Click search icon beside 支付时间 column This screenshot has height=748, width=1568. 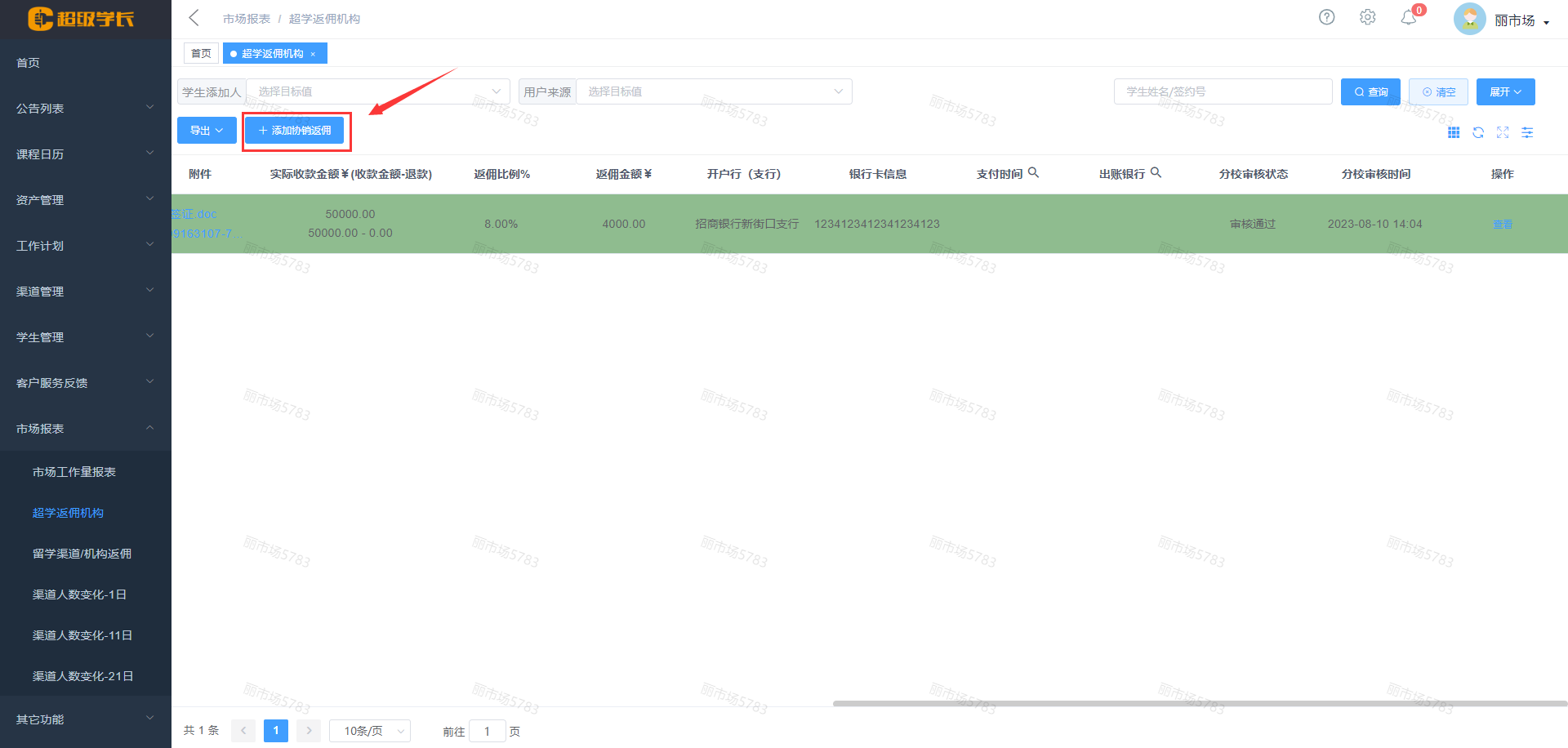coord(1033,172)
